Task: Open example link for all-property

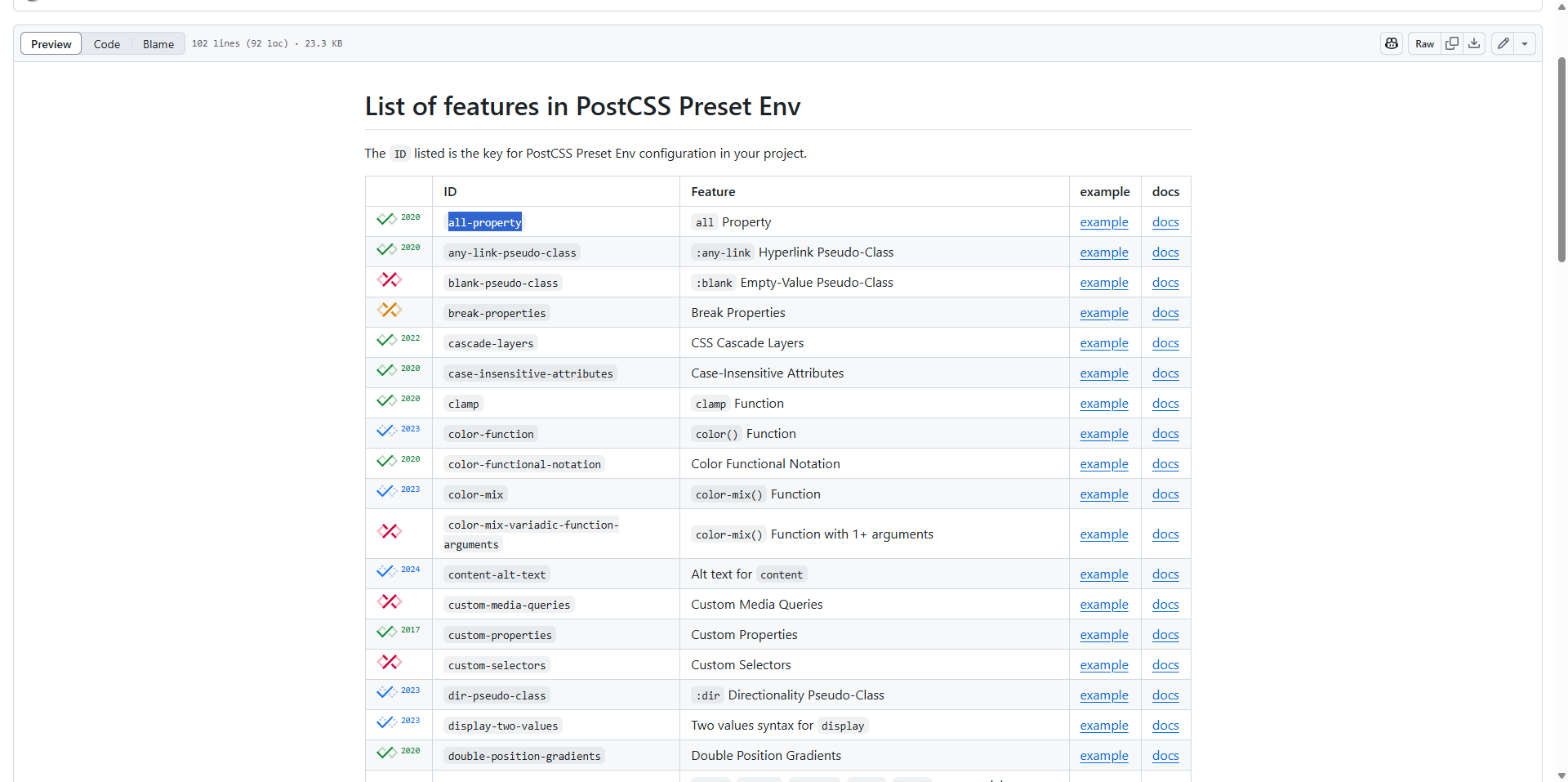Action: tap(1104, 222)
